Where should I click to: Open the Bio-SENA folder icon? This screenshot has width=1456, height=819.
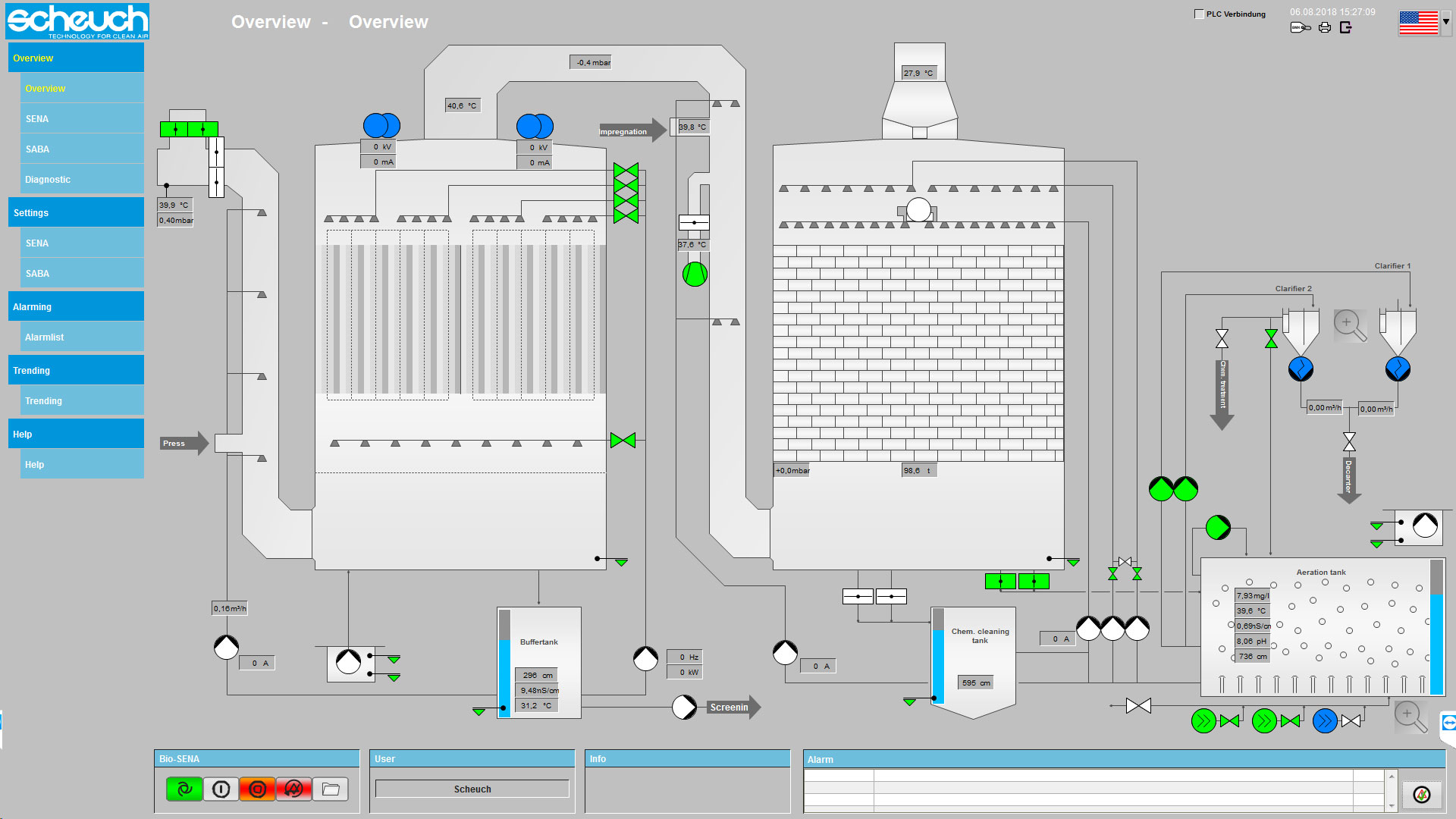[331, 789]
